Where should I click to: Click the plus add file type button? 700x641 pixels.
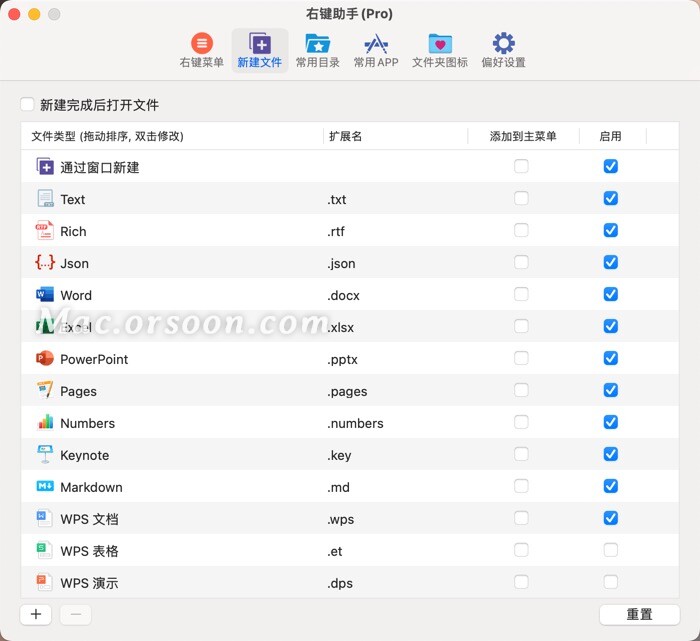tap(36, 615)
